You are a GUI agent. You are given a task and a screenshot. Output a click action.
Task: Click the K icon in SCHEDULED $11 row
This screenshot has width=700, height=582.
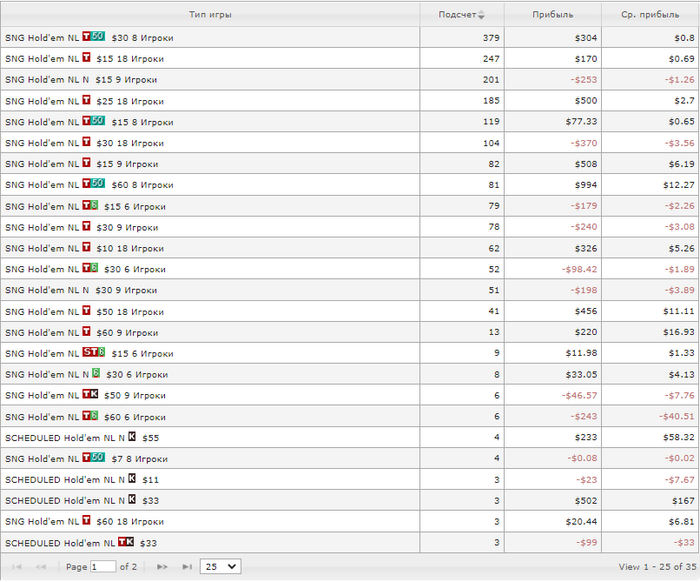pos(132,478)
